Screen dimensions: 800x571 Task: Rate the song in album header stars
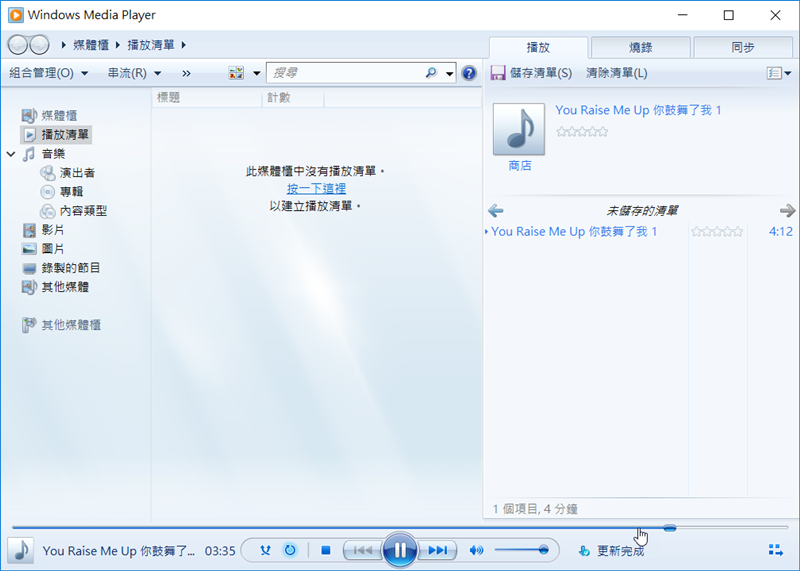582,132
